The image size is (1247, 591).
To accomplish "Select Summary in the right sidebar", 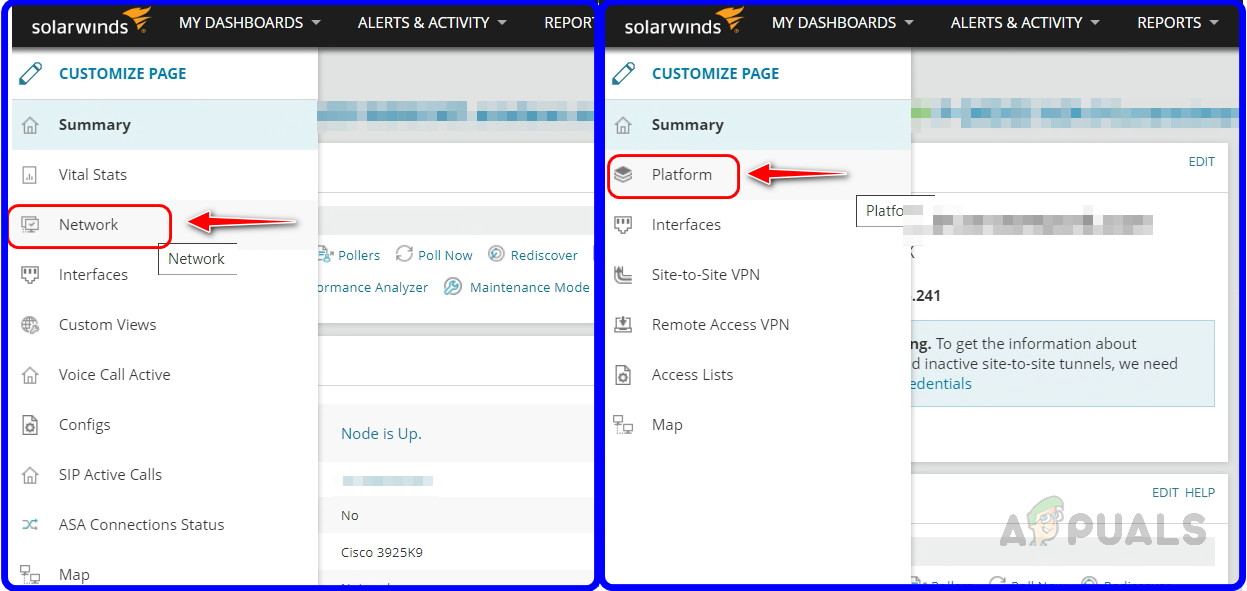I will click(758, 125).
